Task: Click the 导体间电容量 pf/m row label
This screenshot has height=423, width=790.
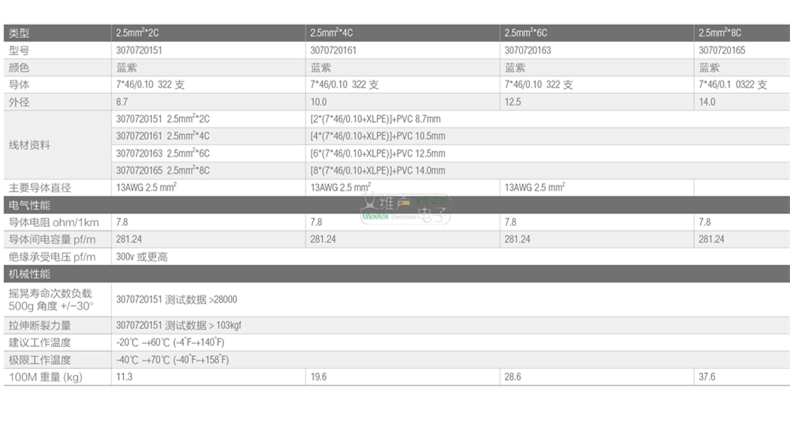Action: coord(52,239)
